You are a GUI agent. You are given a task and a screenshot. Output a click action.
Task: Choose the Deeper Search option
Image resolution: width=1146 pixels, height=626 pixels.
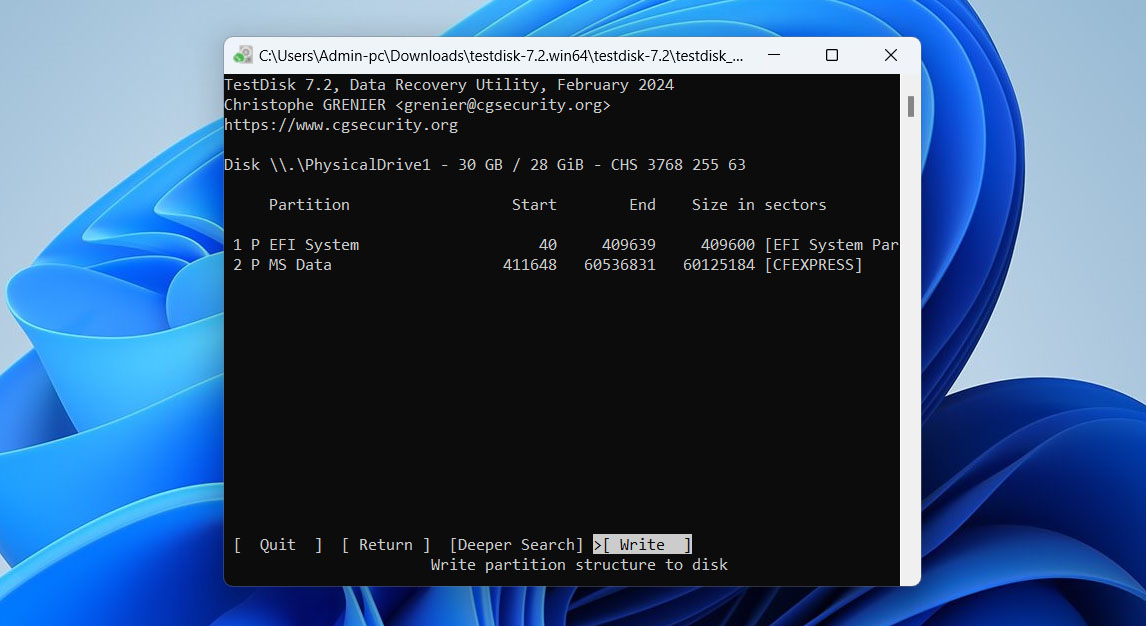click(x=516, y=545)
